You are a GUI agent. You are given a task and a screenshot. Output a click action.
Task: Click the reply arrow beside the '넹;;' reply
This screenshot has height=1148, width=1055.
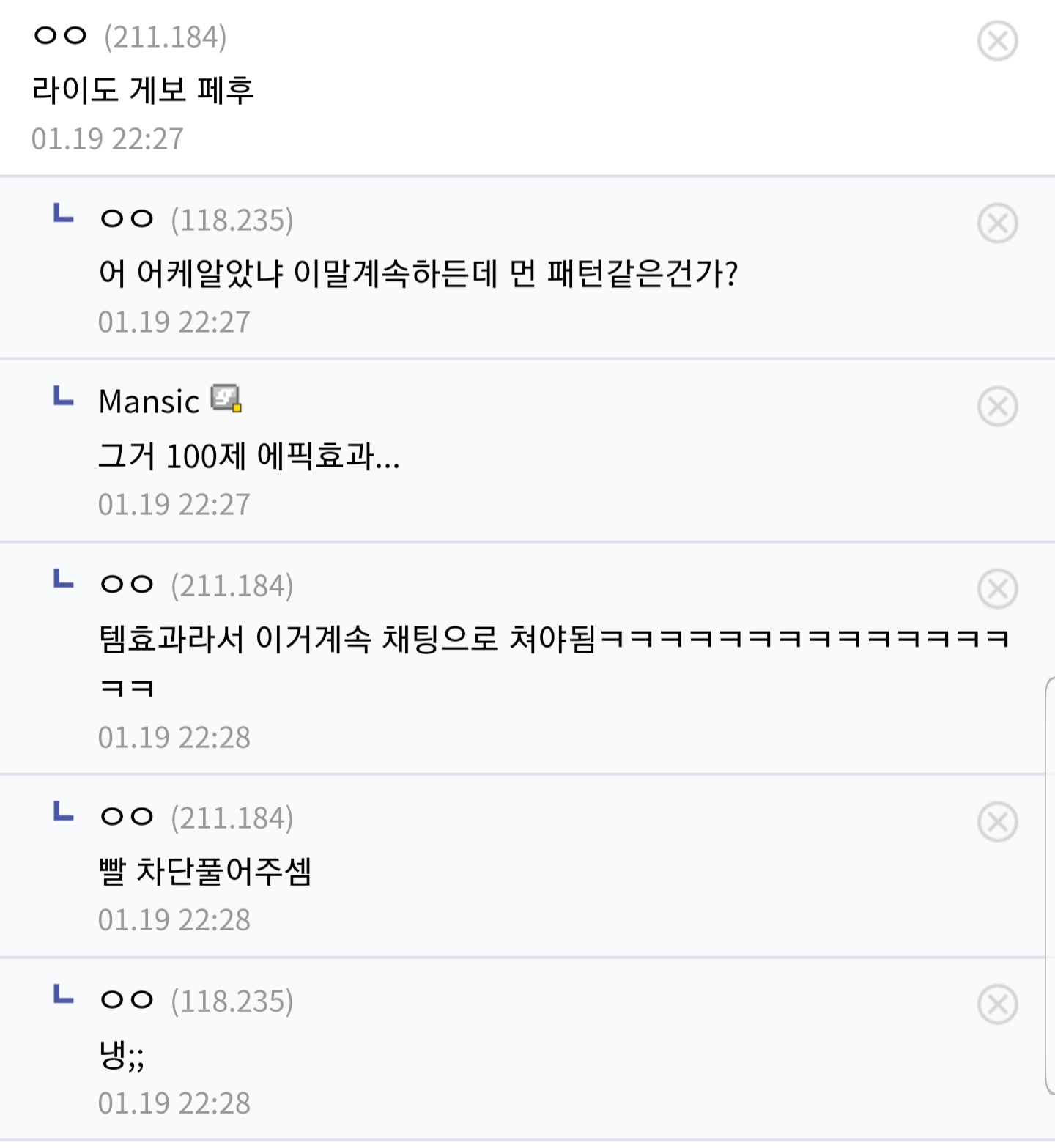pos(64,995)
